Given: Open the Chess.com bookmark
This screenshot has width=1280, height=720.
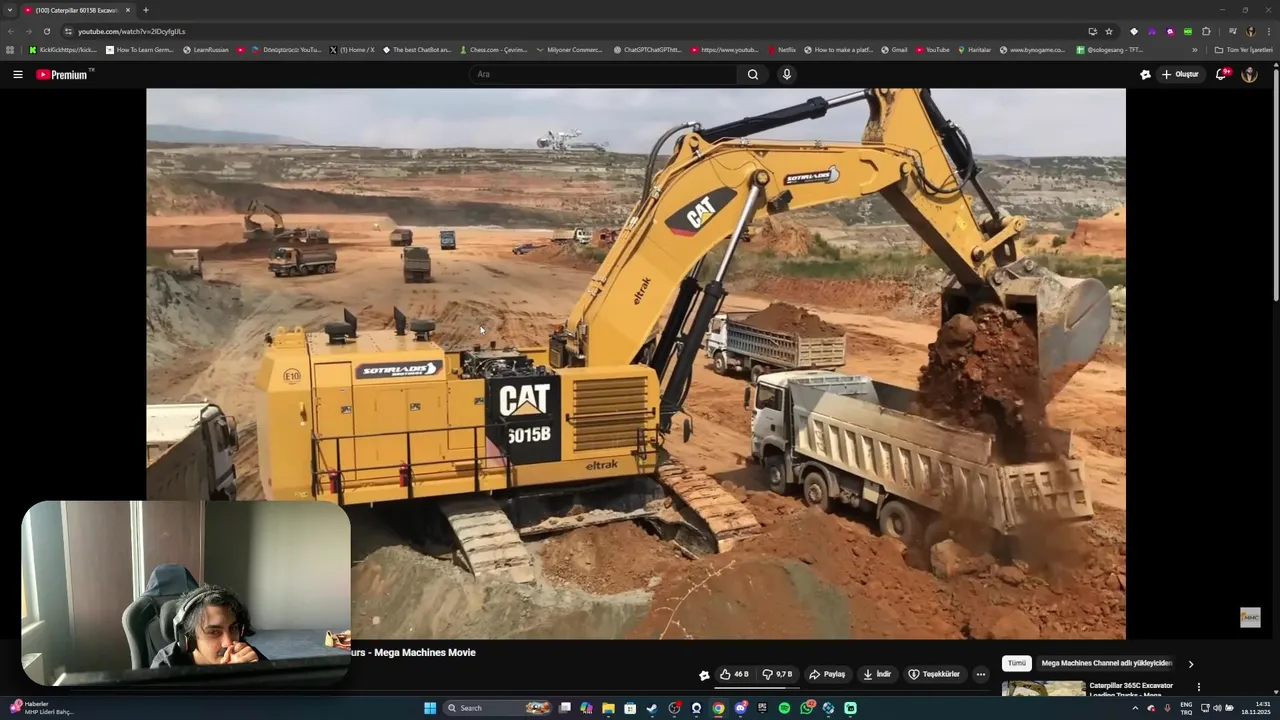Looking at the screenshot, I should tap(493, 49).
